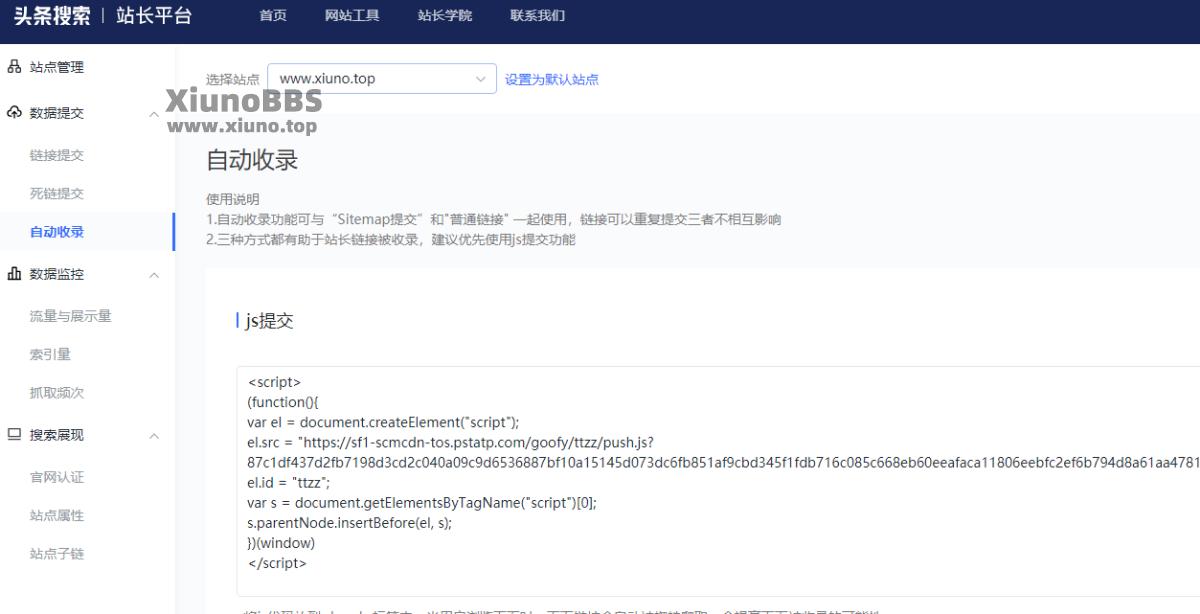
Task: Open 死链提交 sidebar item
Action: [x=57, y=193]
